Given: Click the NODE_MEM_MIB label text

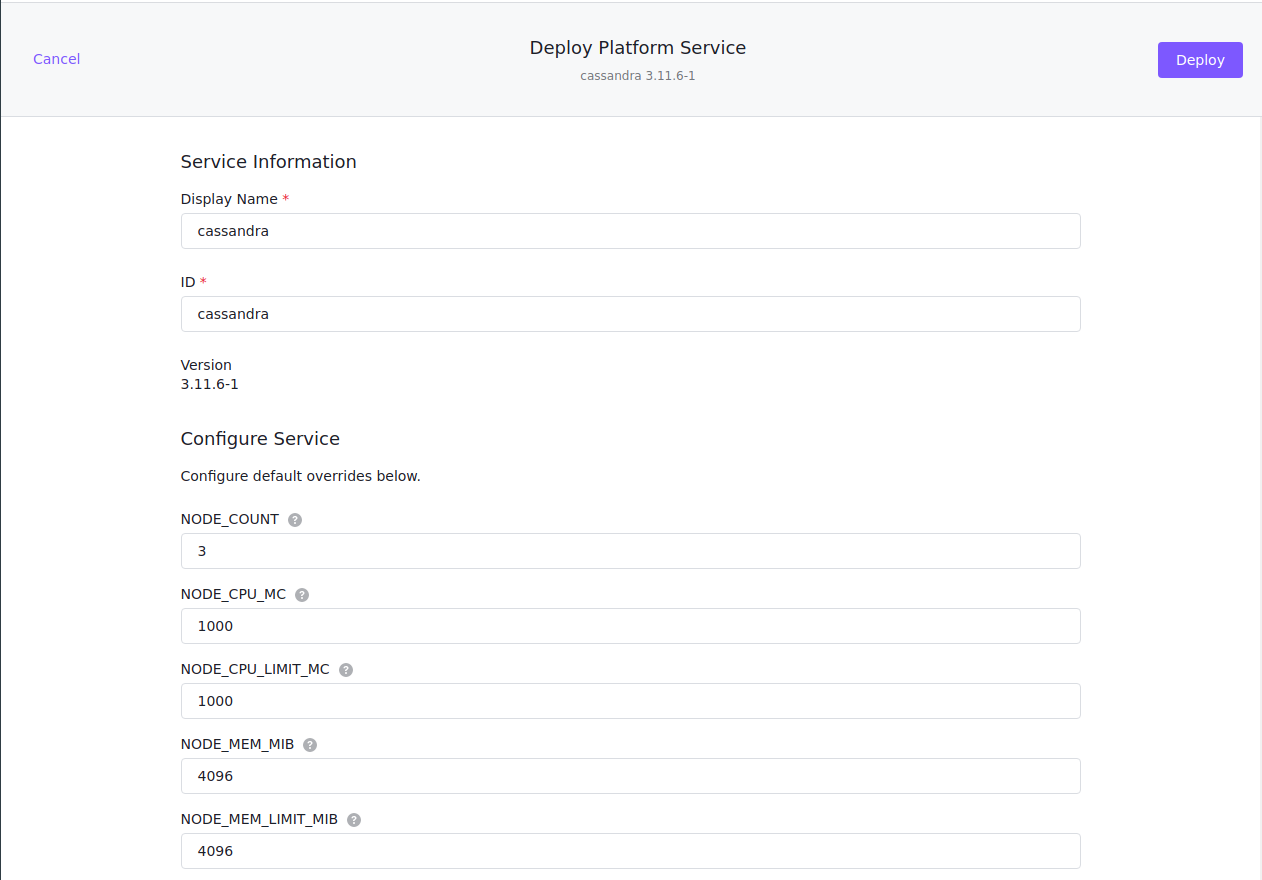Looking at the screenshot, I should 238,745.
